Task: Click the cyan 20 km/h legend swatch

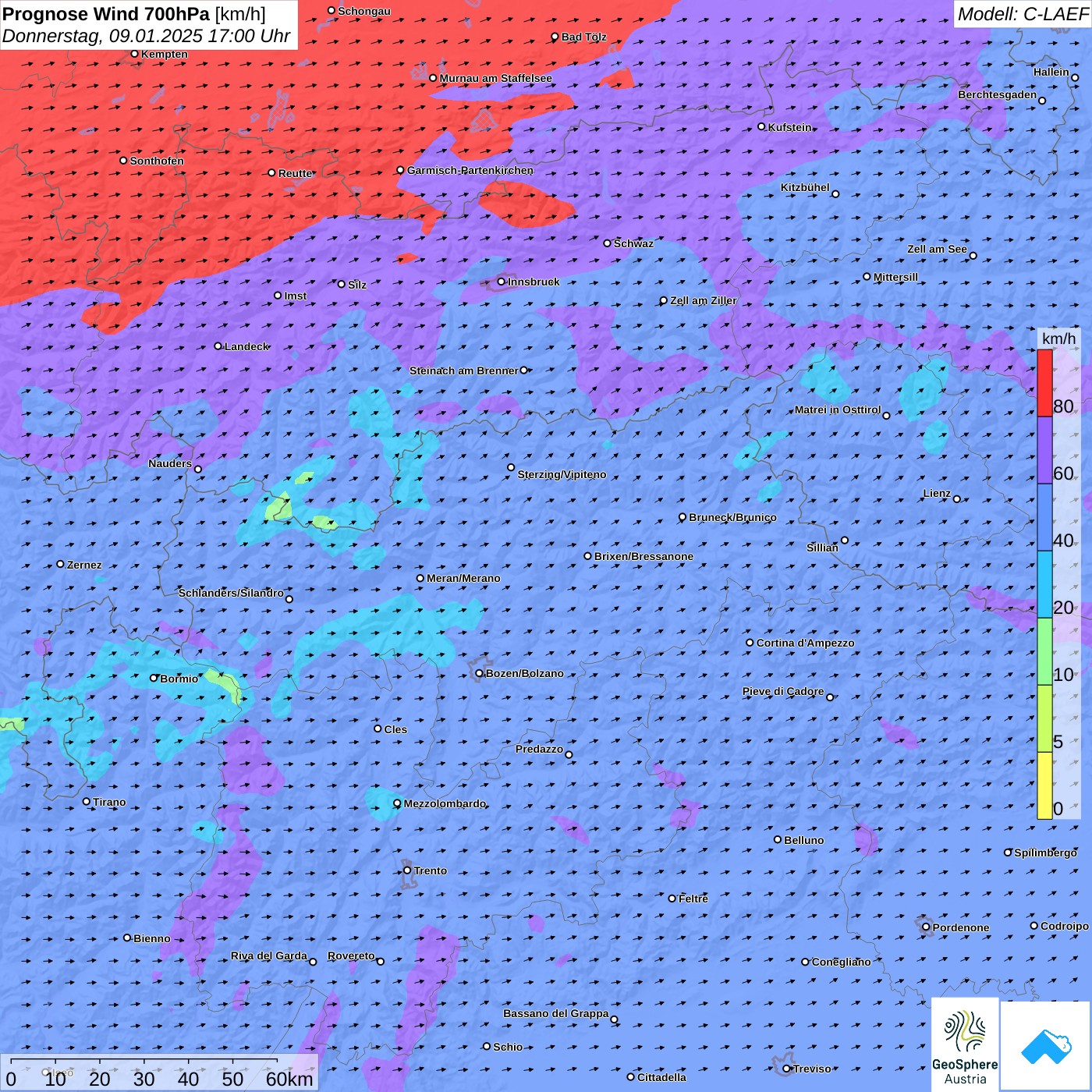Action: pyautogui.click(x=1044, y=584)
